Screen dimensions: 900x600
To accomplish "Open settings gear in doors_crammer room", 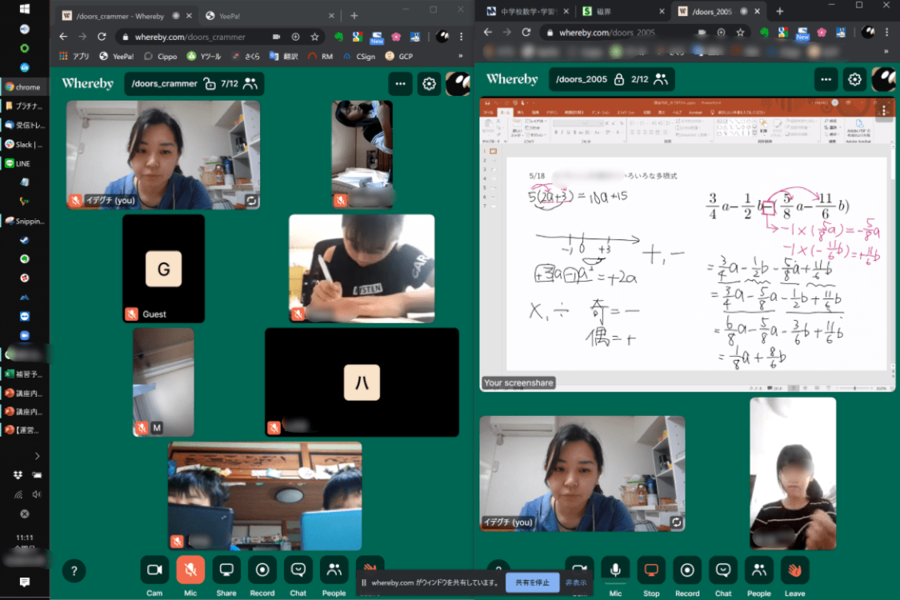I will pyautogui.click(x=429, y=84).
